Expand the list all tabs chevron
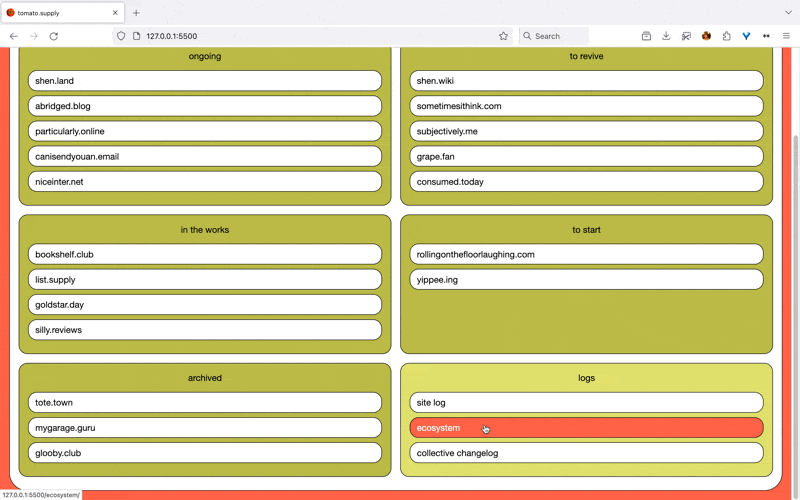Image resolution: width=800 pixels, height=500 pixels. coord(786,13)
